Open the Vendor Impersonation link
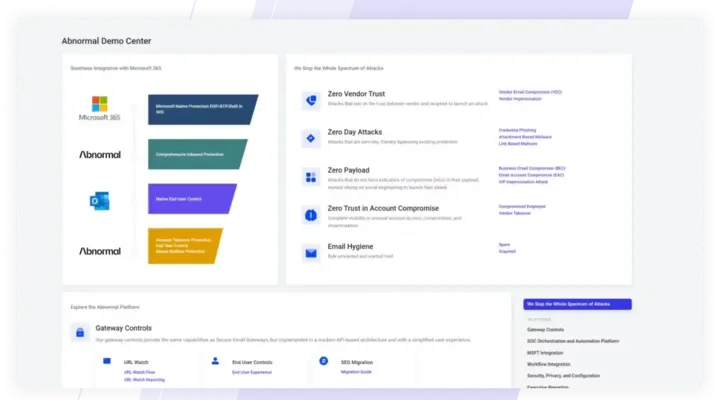The height and width of the screenshot is (400, 720). 520,99
